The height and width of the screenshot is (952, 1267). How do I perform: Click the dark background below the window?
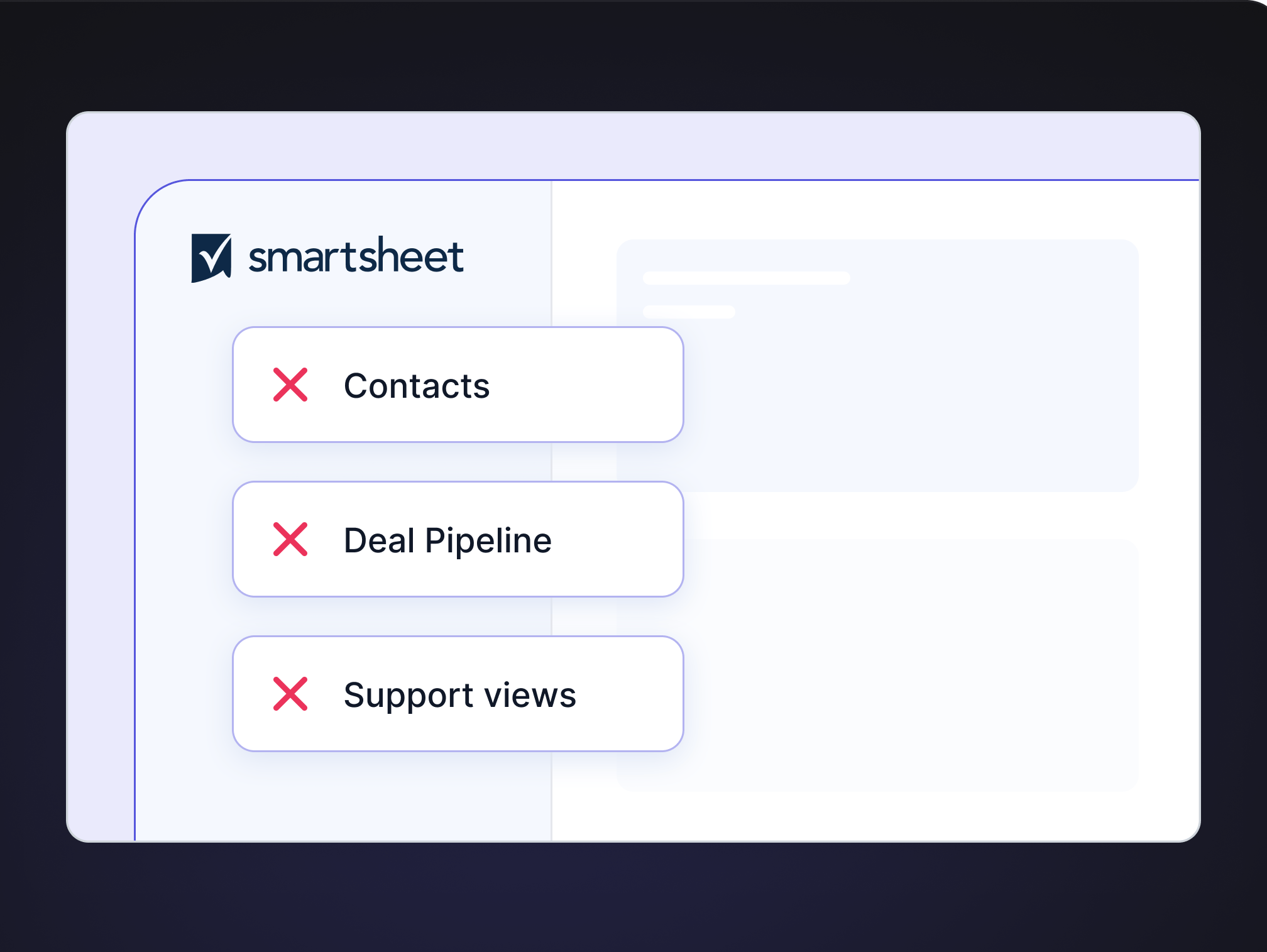[x=628, y=899]
